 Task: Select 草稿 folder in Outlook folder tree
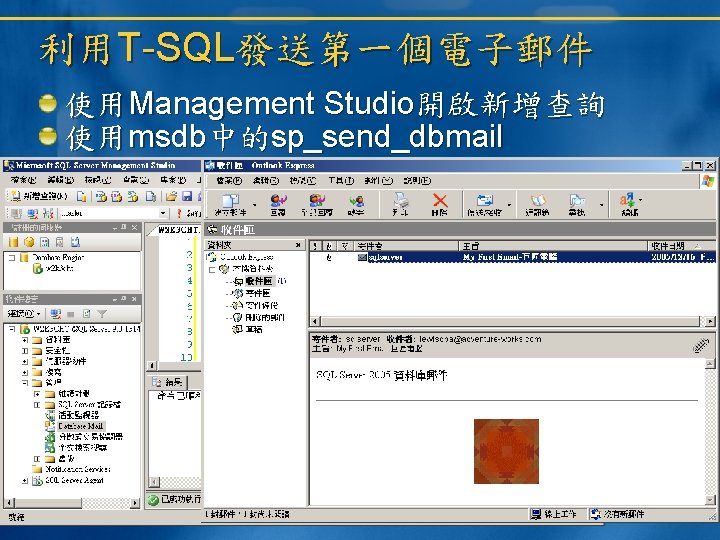253,329
